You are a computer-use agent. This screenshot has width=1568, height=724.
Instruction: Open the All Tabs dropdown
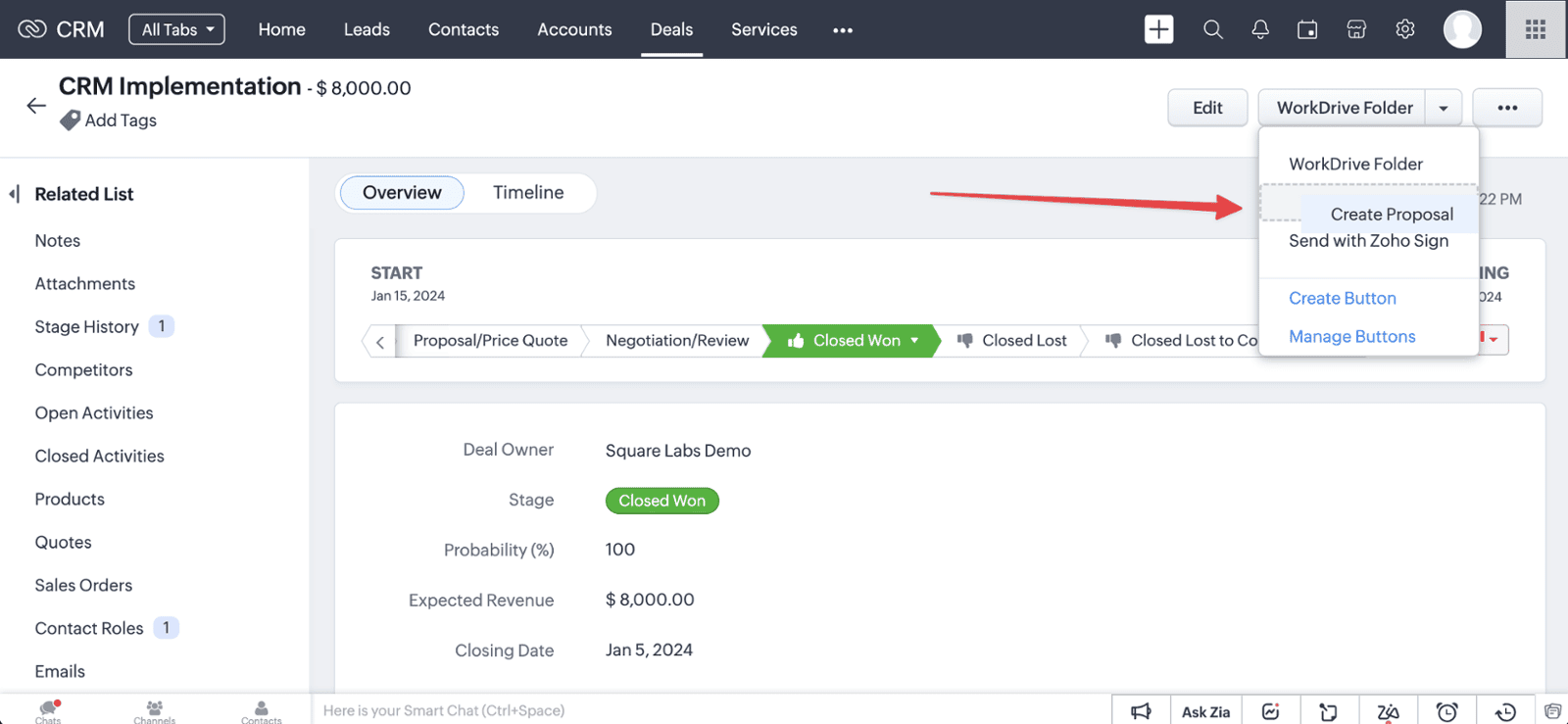point(176,29)
